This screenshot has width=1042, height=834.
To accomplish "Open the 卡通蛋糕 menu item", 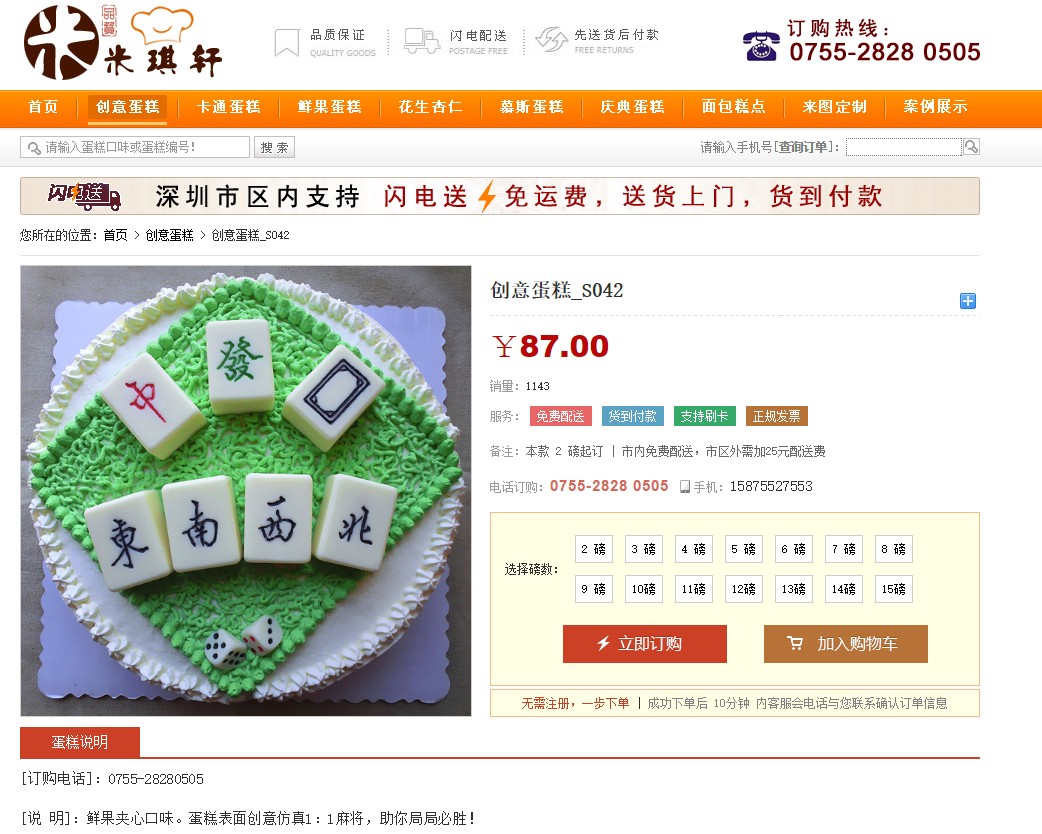I will point(229,107).
